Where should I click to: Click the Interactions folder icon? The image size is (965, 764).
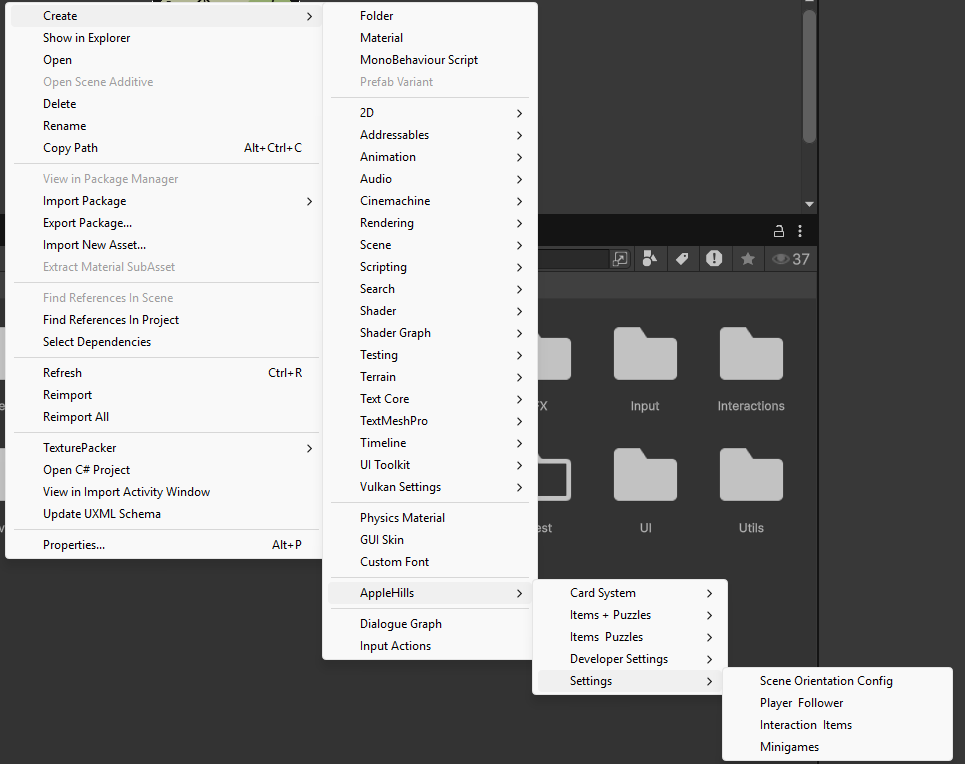point(751,354)
